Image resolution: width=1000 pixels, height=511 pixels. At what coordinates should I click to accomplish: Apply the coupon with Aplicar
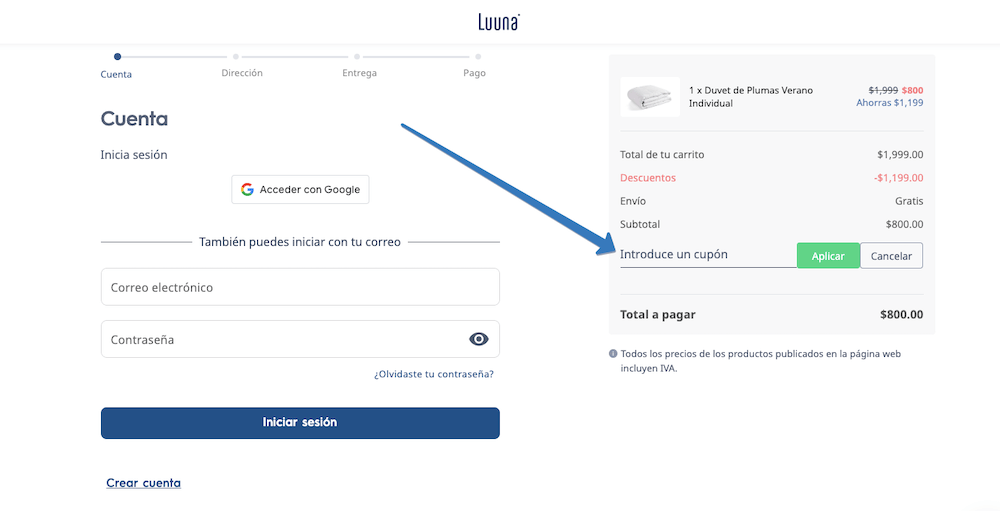click(x=828, y=256)
